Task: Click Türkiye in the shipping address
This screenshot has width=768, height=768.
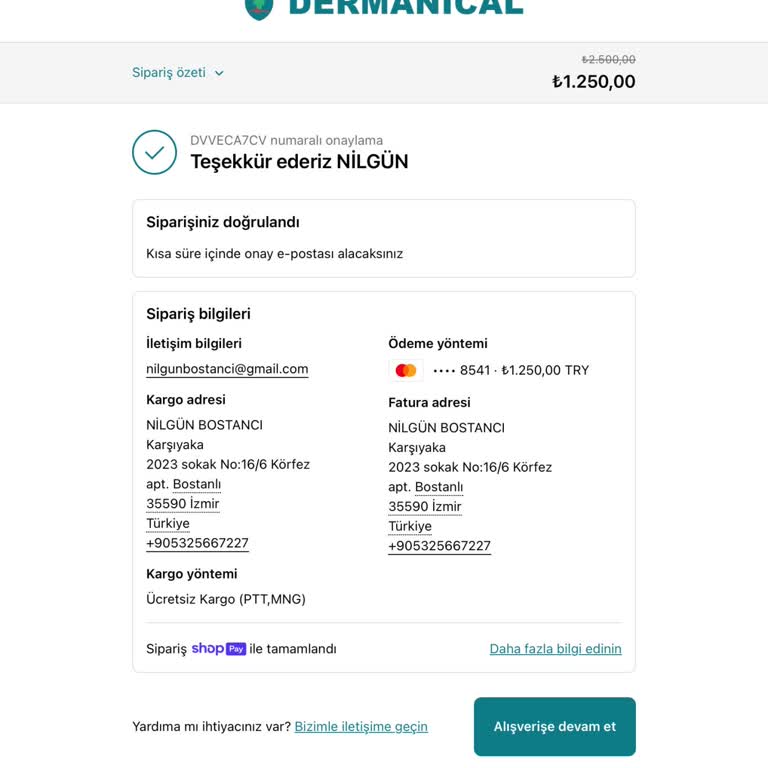Action: (168, 523)
